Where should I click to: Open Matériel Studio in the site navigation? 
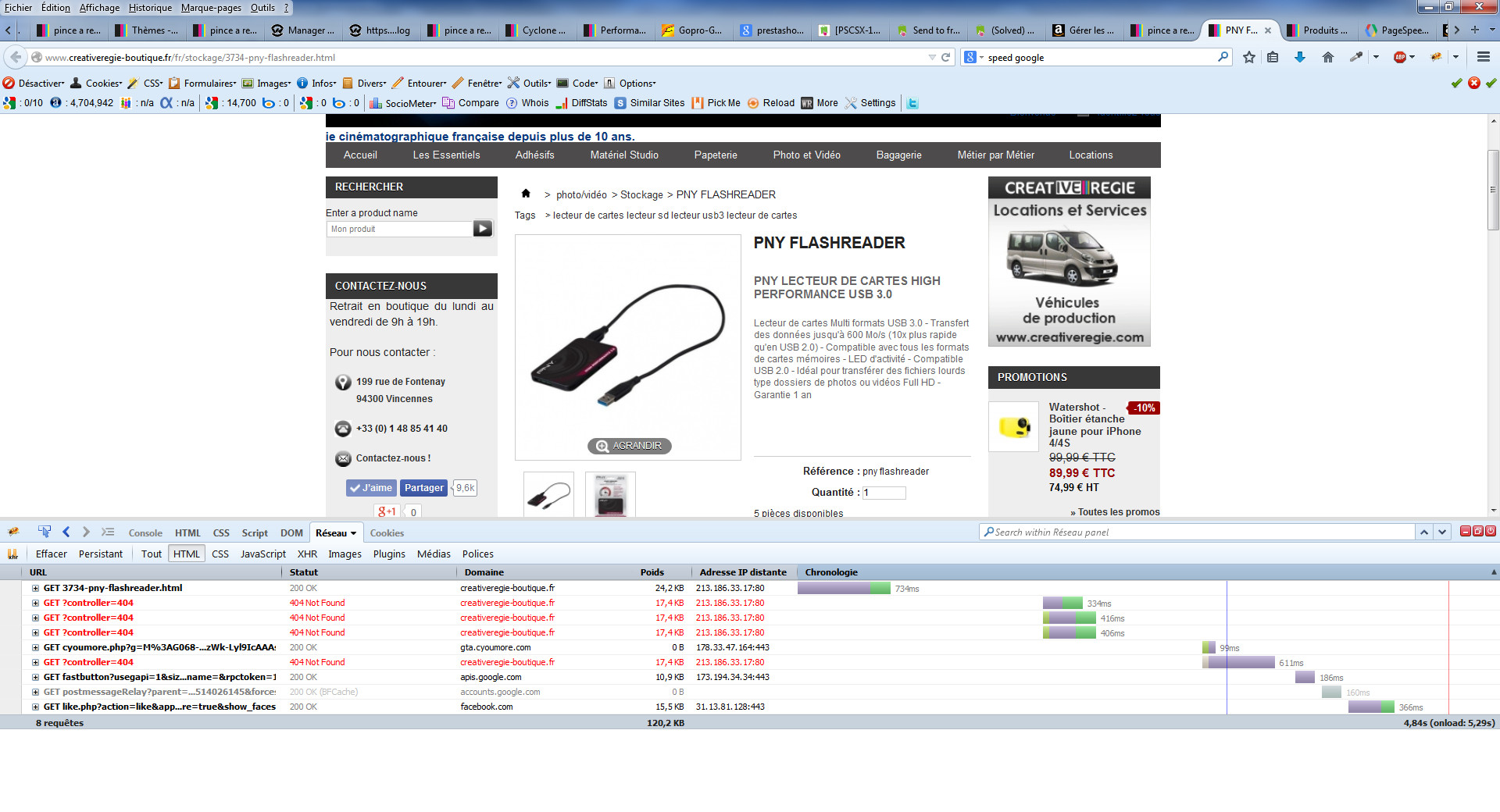pos(624,155)
